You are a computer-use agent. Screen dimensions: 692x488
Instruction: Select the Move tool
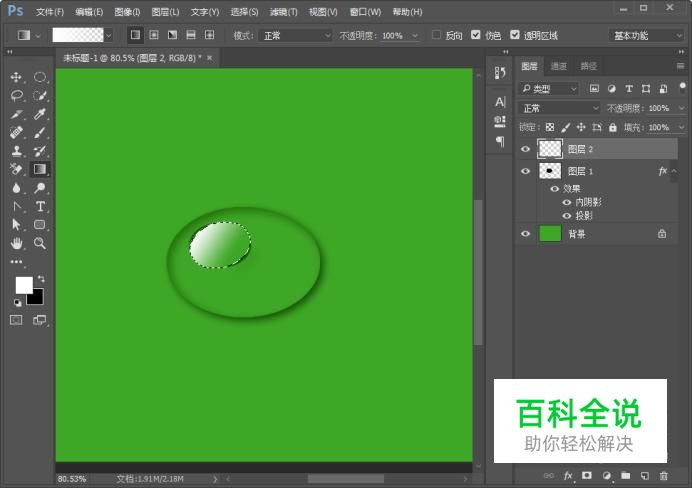(x=16, y=77)
